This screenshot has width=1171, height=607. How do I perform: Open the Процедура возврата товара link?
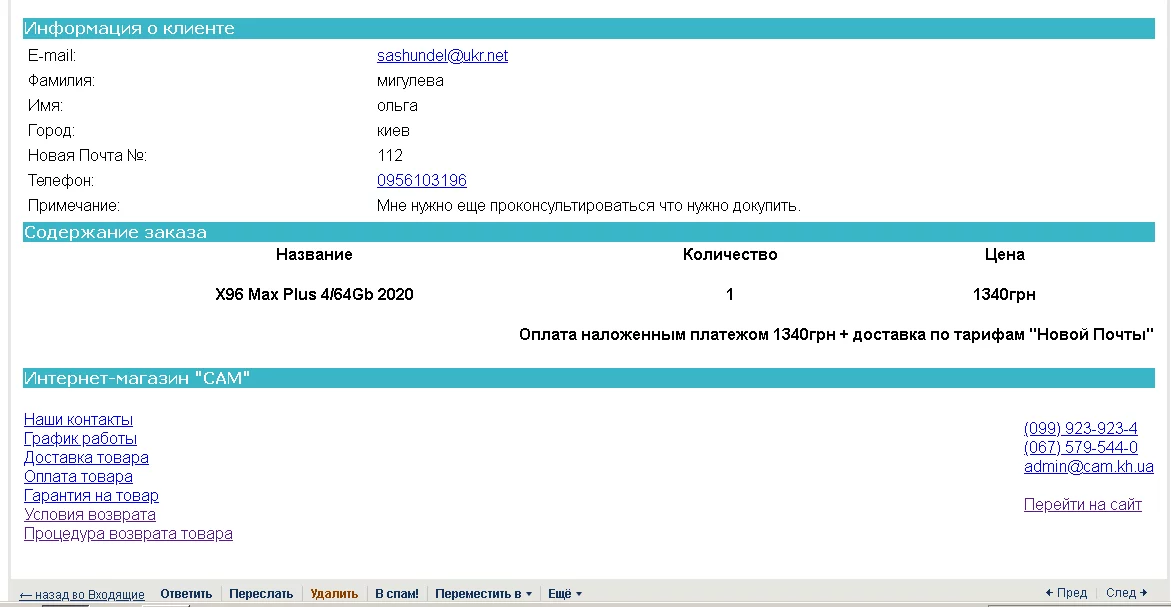[x=128, y=534]
